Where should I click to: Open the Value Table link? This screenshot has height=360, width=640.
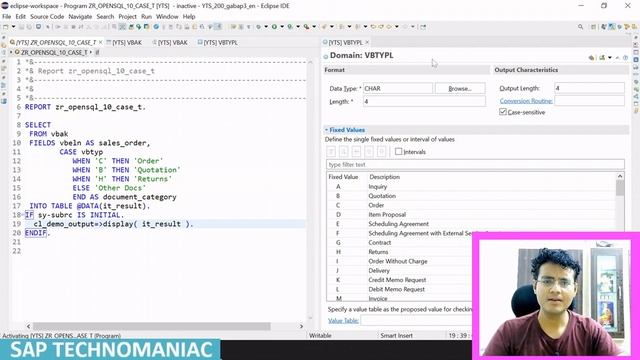(x=343, y=320)
